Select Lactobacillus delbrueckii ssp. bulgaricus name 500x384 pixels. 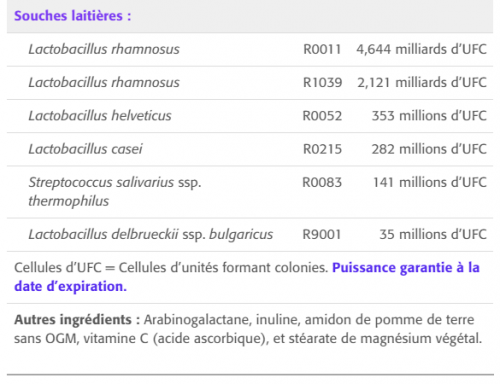pyautogui.click(x=151, y=234)
